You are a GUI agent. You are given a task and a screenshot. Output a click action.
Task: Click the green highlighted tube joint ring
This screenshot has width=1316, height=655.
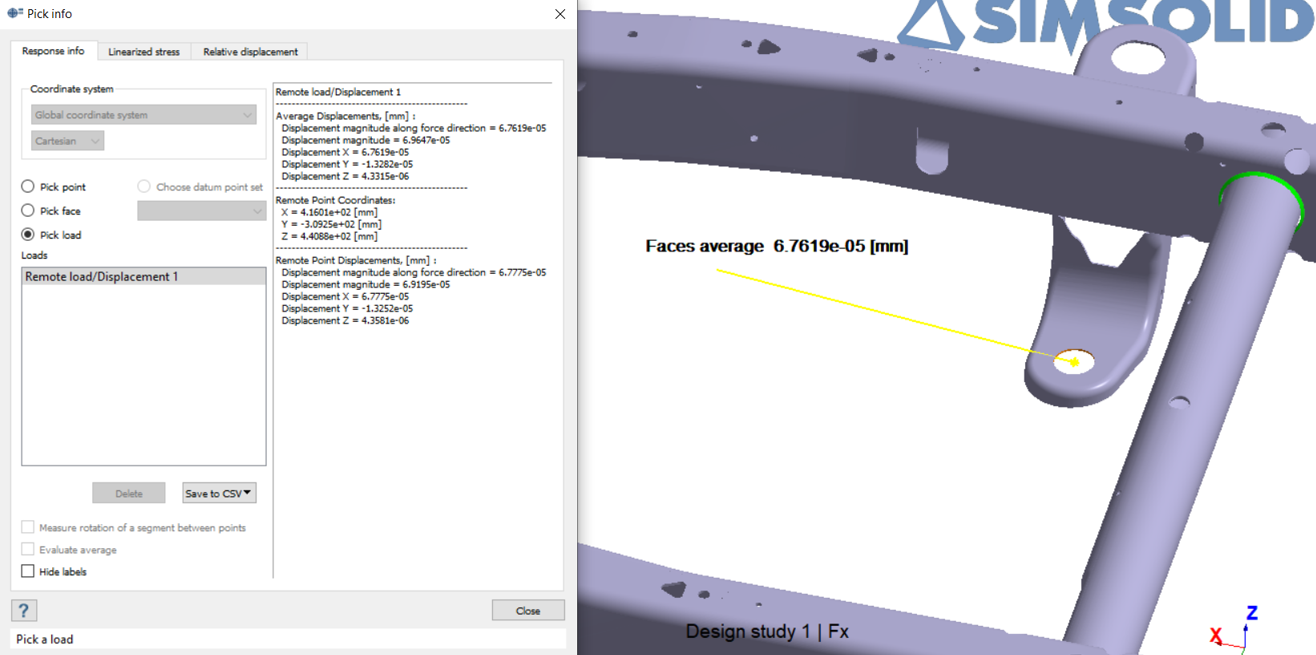tap(1260, 181)
